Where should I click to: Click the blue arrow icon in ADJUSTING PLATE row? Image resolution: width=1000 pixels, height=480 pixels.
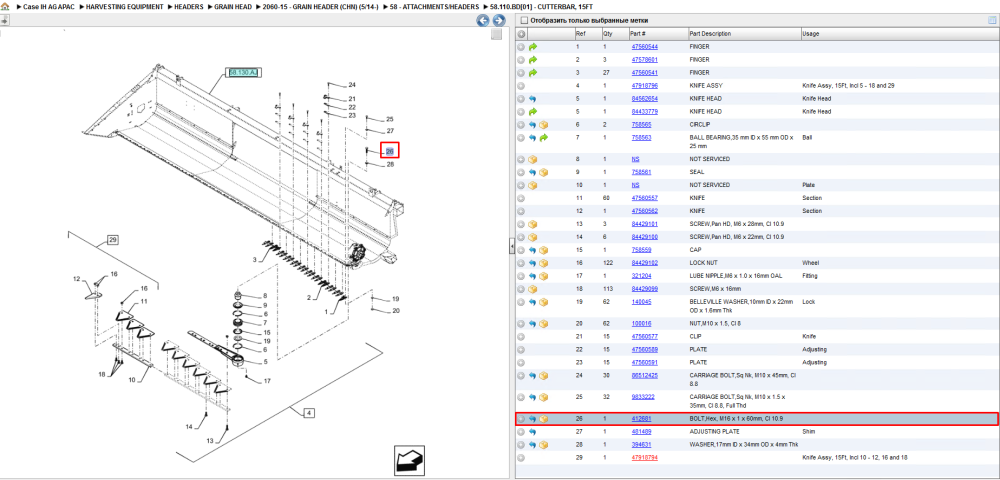[533, 432]
